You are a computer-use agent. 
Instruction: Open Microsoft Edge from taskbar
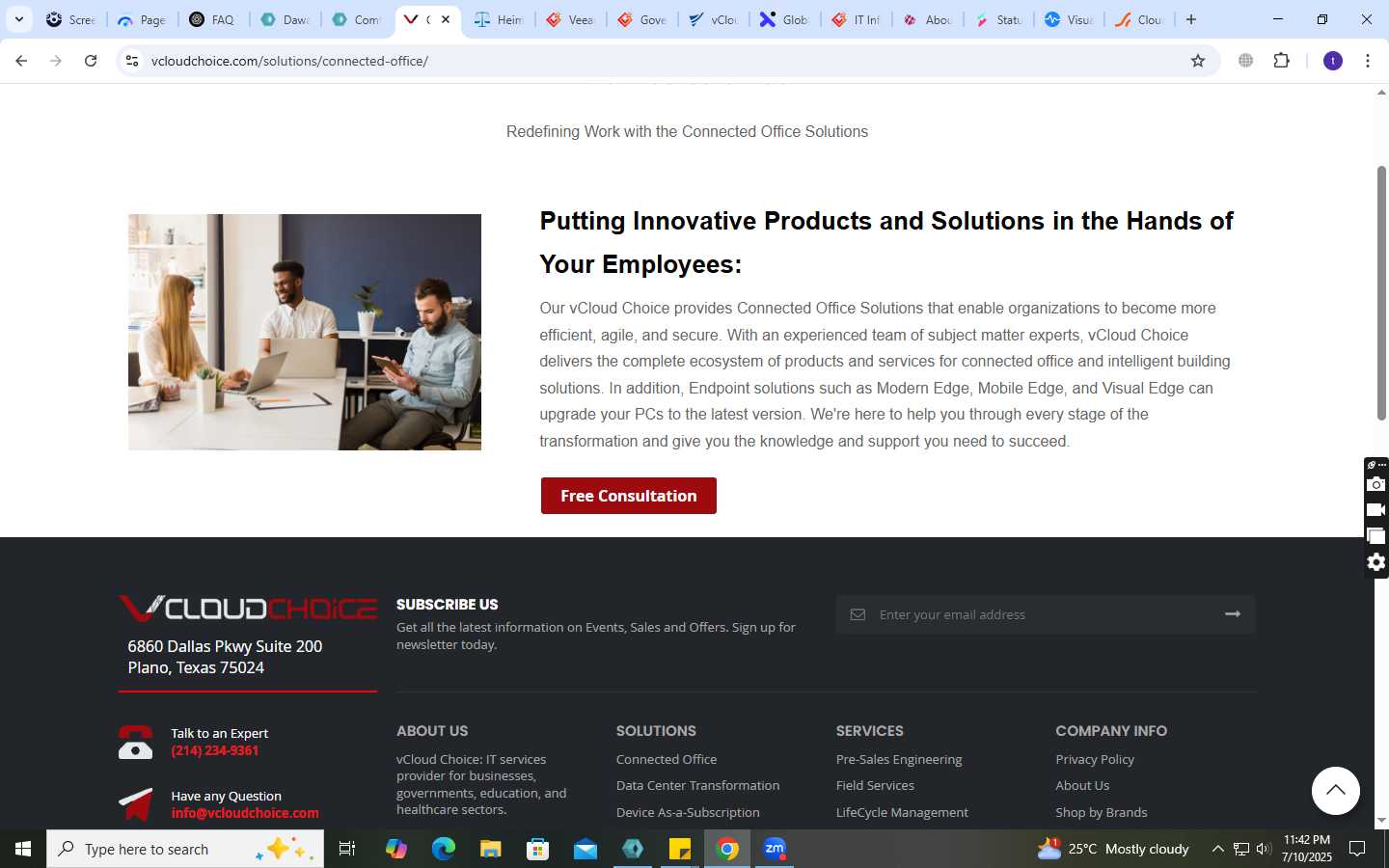(x=444, y=849)
